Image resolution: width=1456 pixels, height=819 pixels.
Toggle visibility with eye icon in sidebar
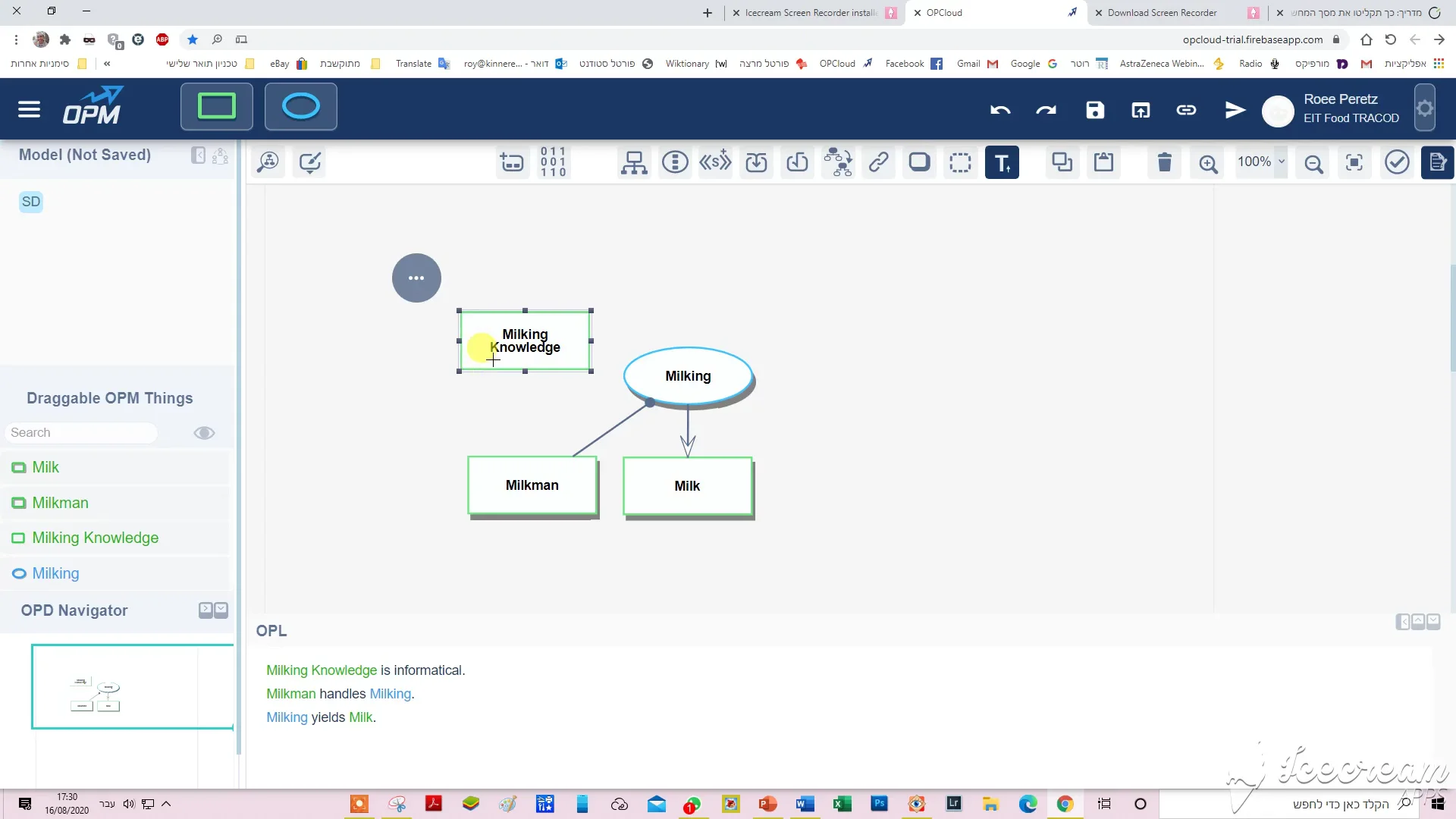(203, 432)
